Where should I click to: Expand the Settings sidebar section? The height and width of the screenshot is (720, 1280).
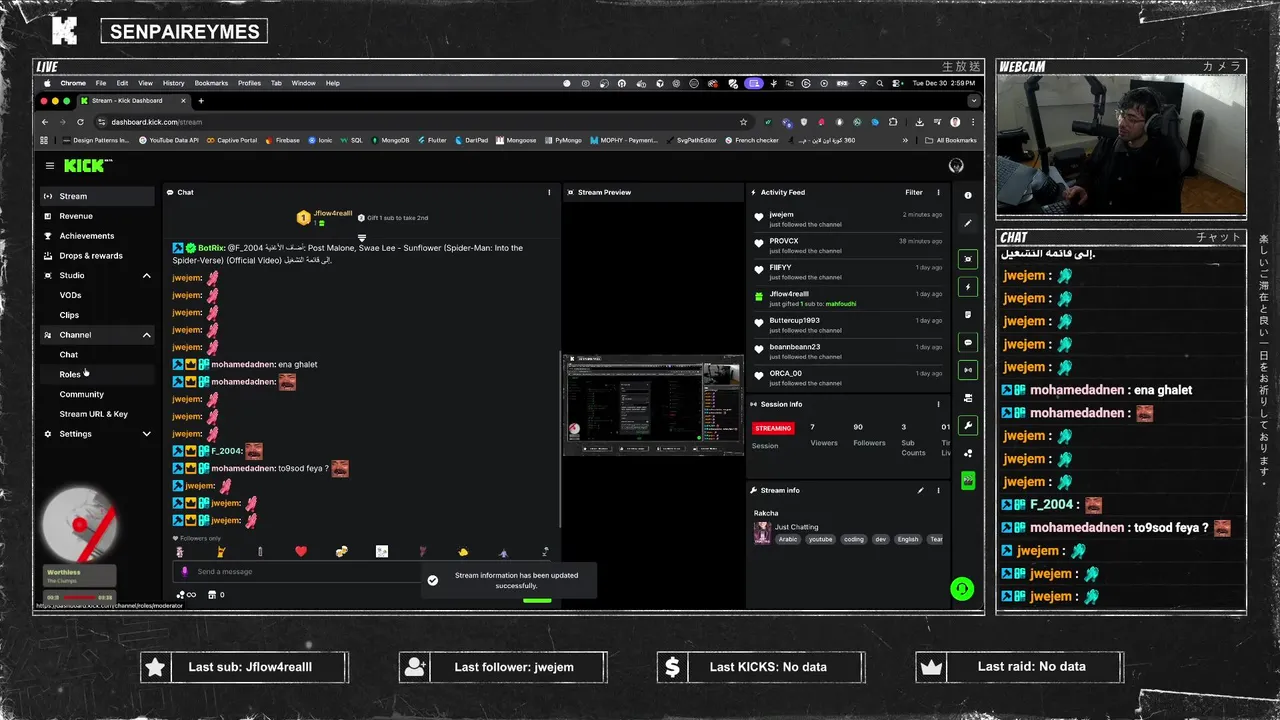(x=146, y=434)
